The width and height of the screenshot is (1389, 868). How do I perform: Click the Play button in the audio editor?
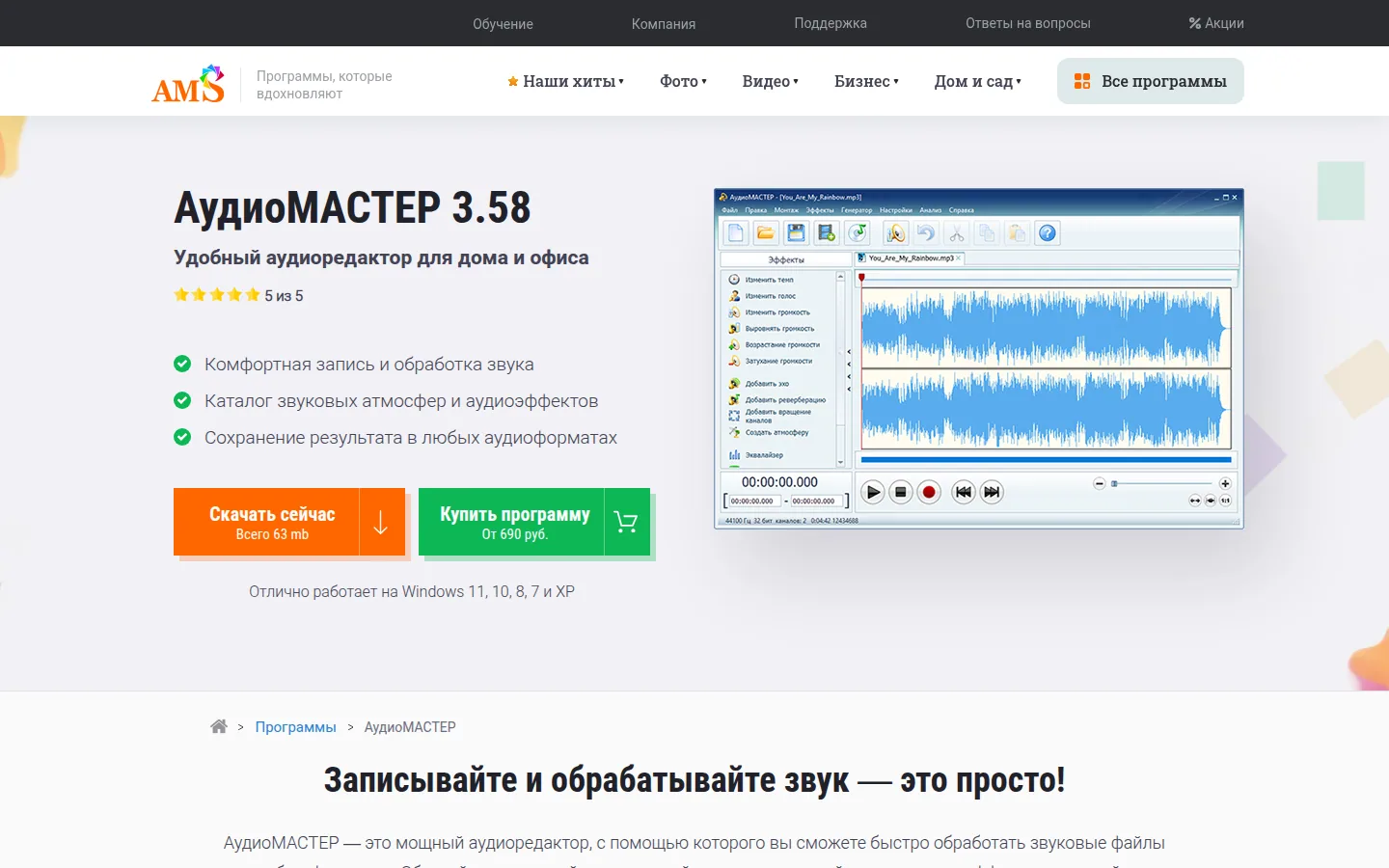(x=872, y=492)
